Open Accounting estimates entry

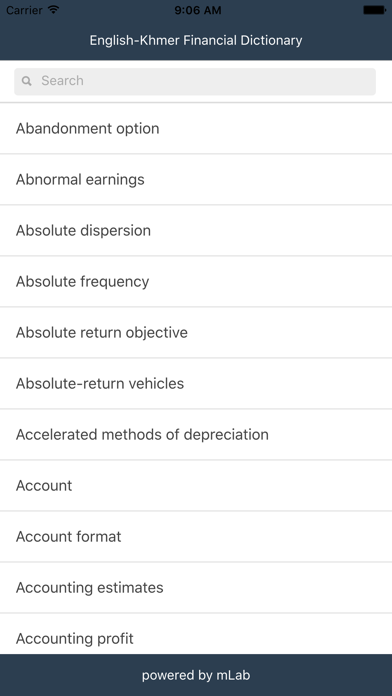196,588
